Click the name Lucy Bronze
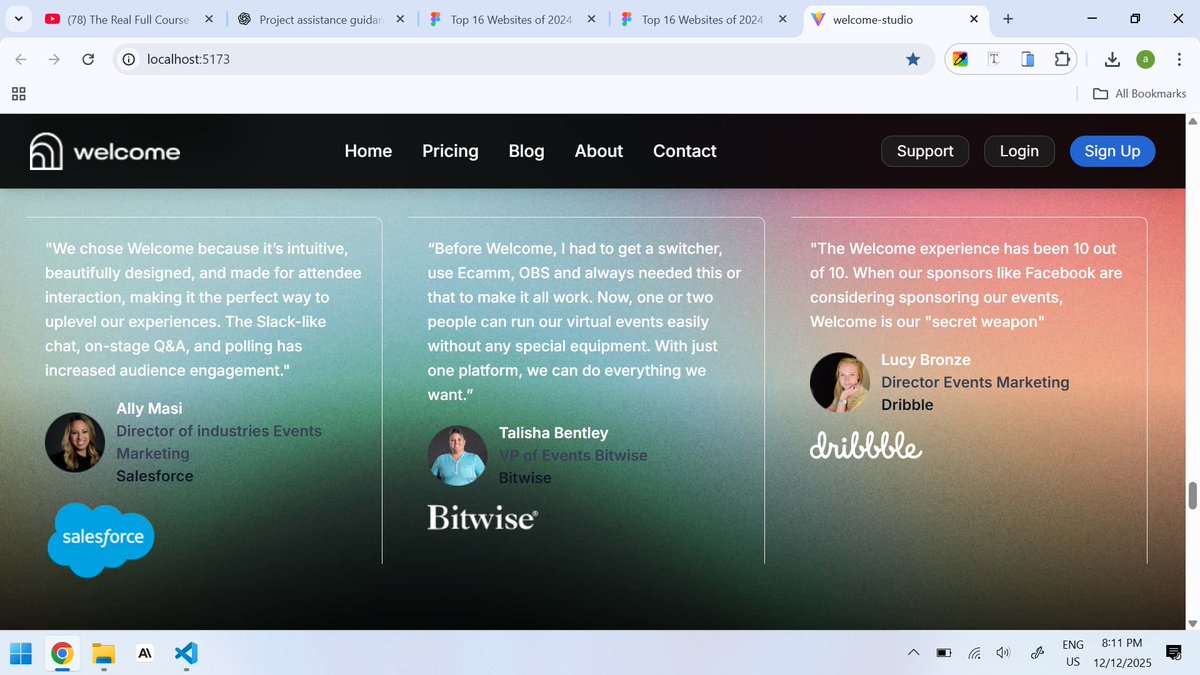This screenshot has height=675, width=1200. (x=926, y=360)
